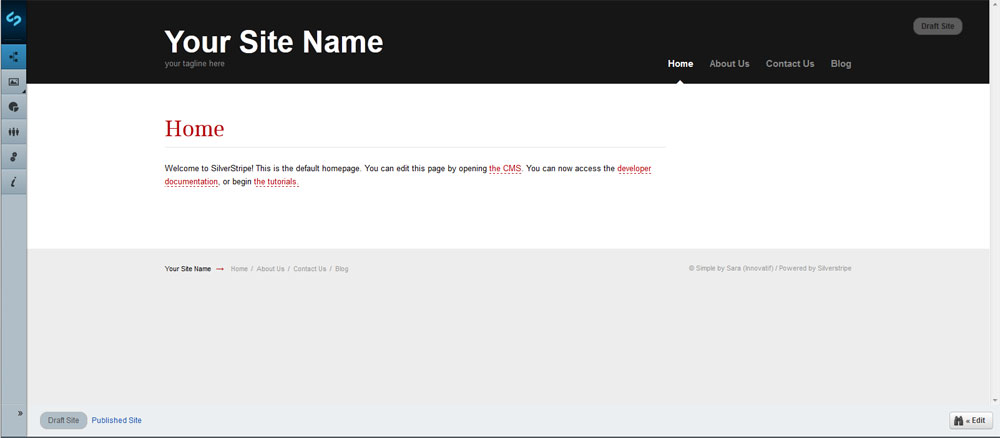Click the 'Powered by Silverstripe' footer credit
This screenshot has height=438, width=1000.
815,268
